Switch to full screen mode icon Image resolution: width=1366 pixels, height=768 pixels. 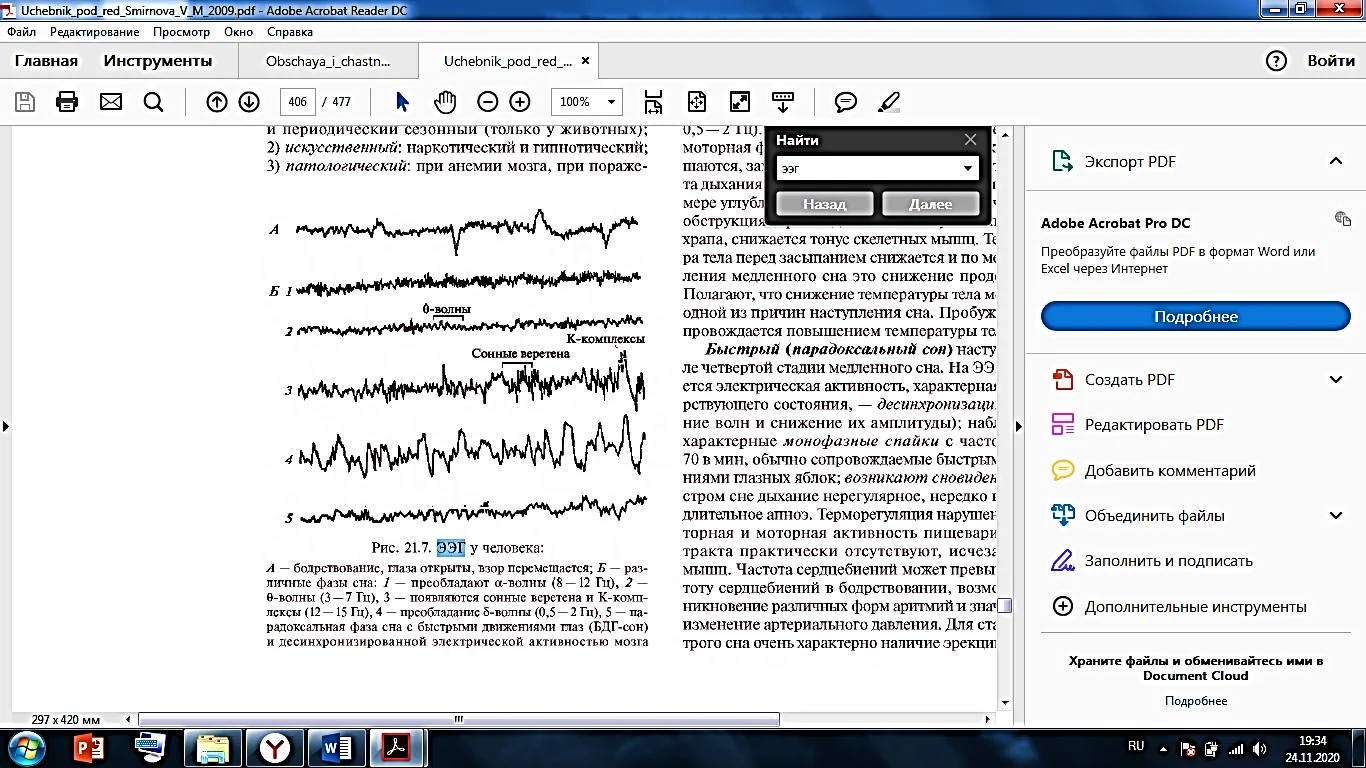coord(740,102)
